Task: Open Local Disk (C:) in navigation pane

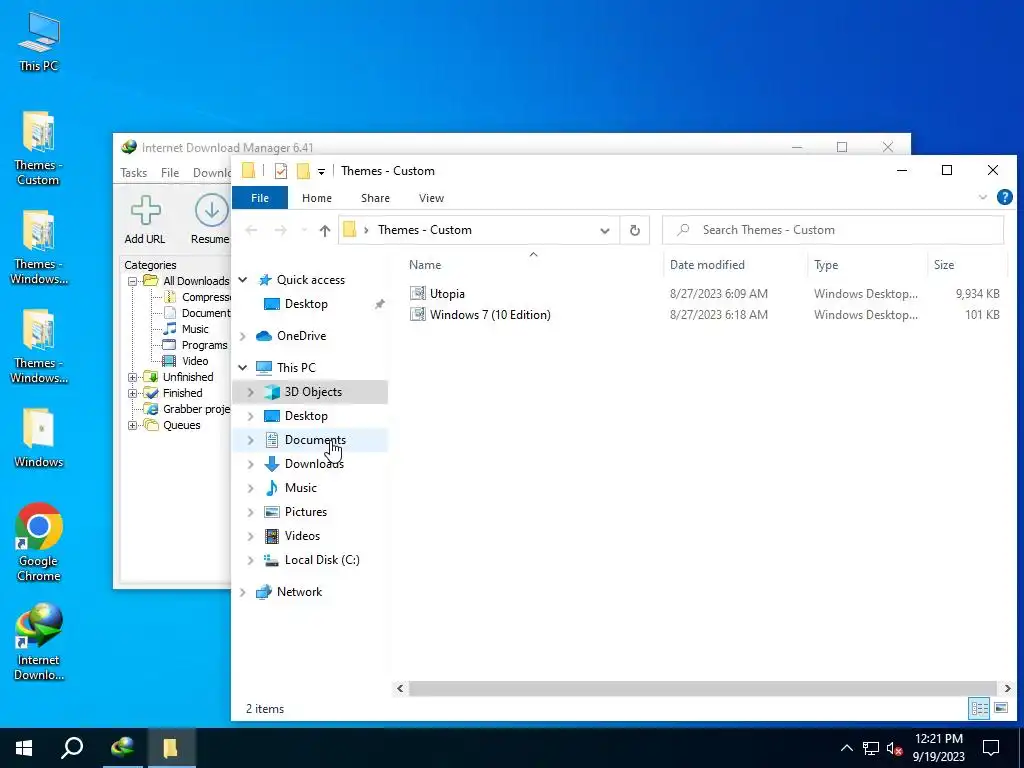Action: (322, 560)
